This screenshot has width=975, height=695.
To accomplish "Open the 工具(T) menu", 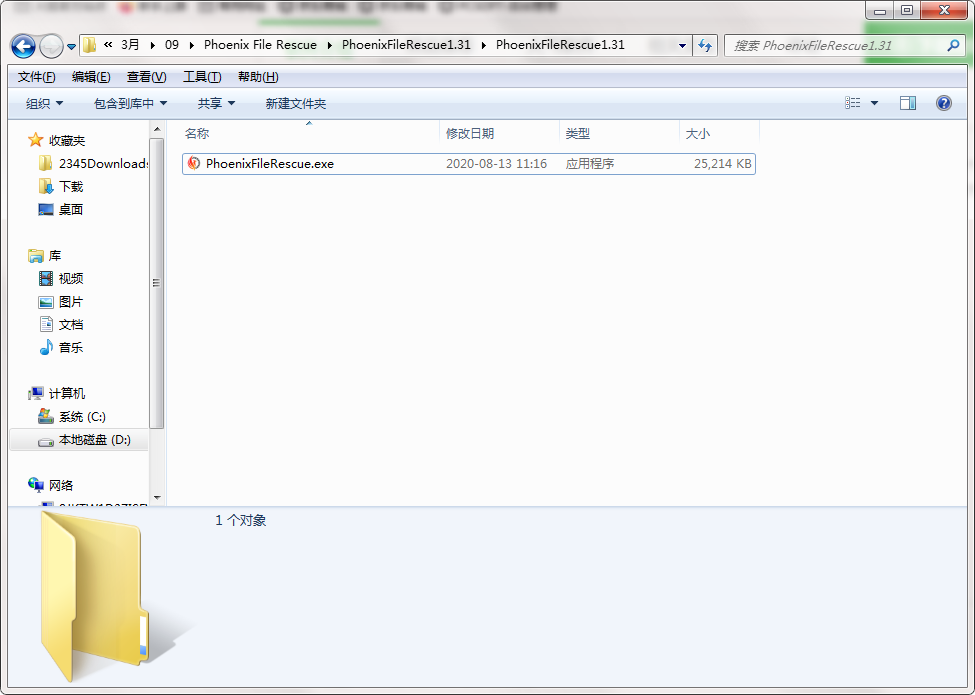I will tap(201, 76).
